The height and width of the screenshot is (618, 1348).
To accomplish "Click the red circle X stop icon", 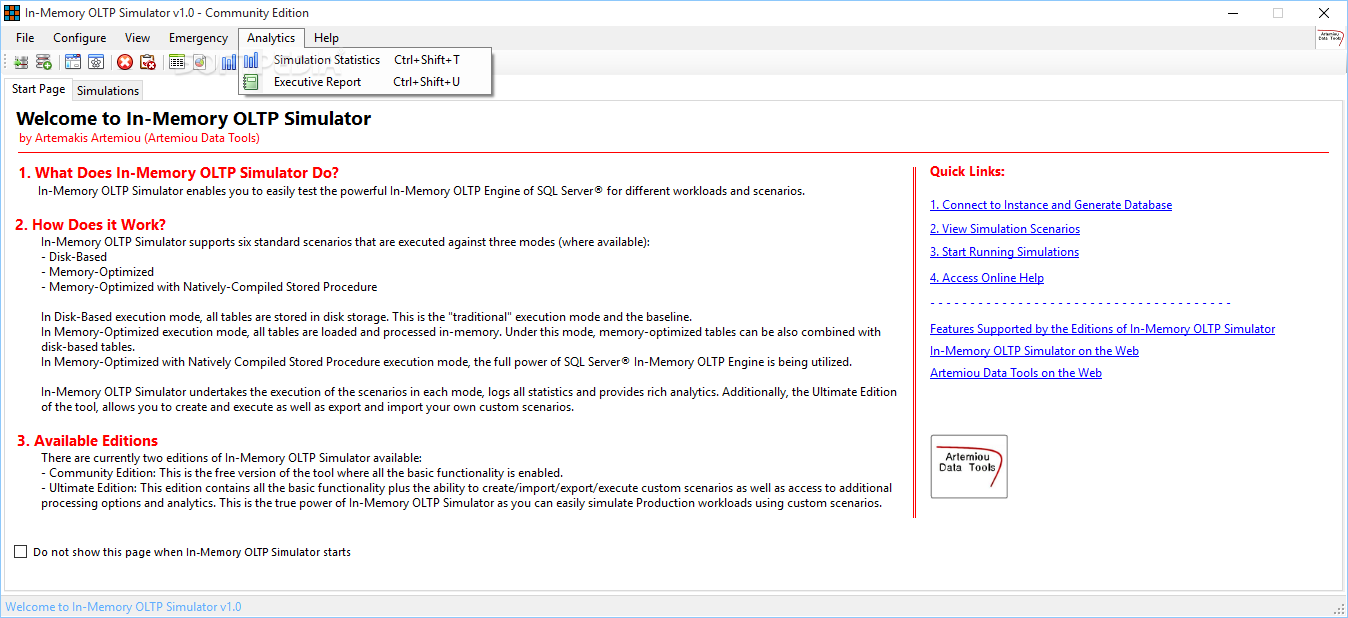I will 125,62.
